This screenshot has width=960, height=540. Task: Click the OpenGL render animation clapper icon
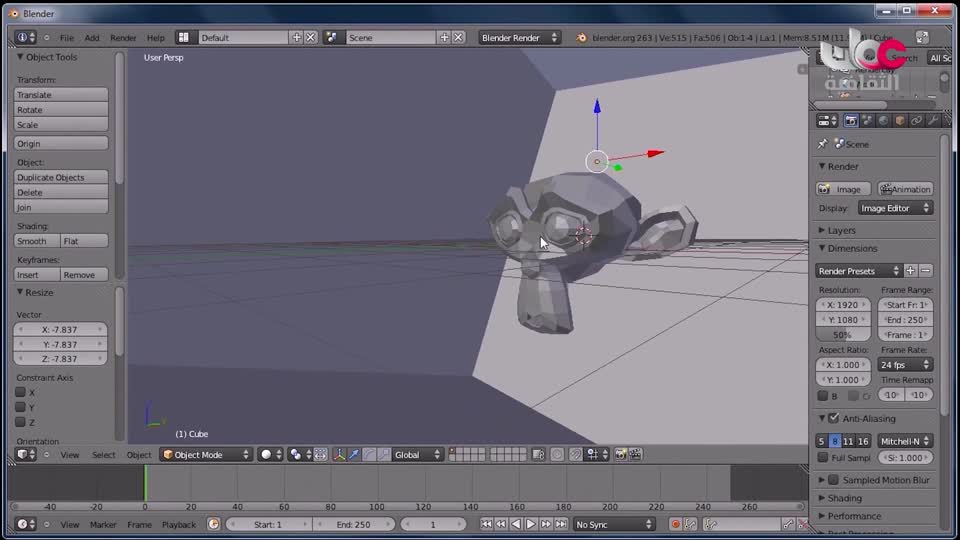coord(636,454)
